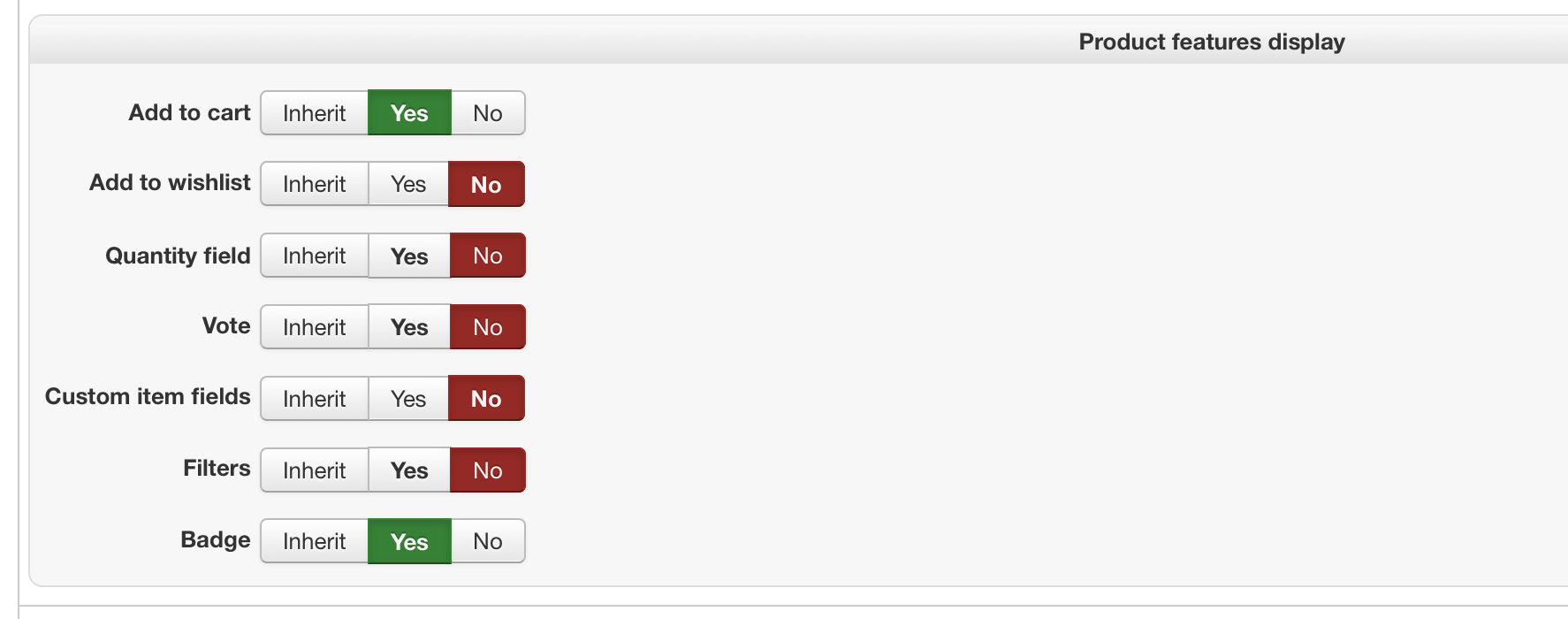Select Yes for Add to cart
Screen dimensions: 1568x619
[x=409, y=113]
